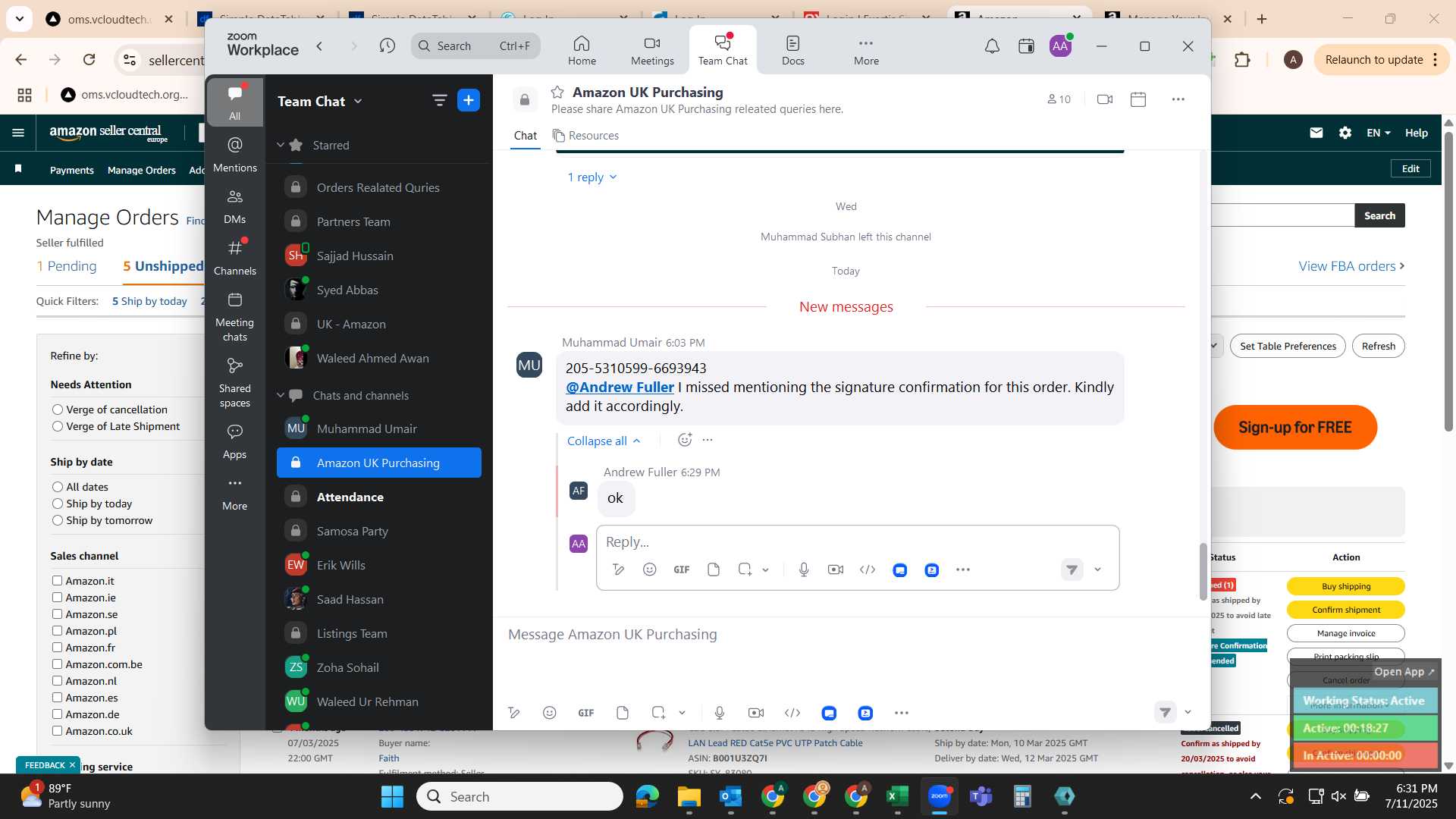The image size is (1456, 819).
Task: Open screenshot dropdown arrow in main composer
Action: [x=682, y=713]
